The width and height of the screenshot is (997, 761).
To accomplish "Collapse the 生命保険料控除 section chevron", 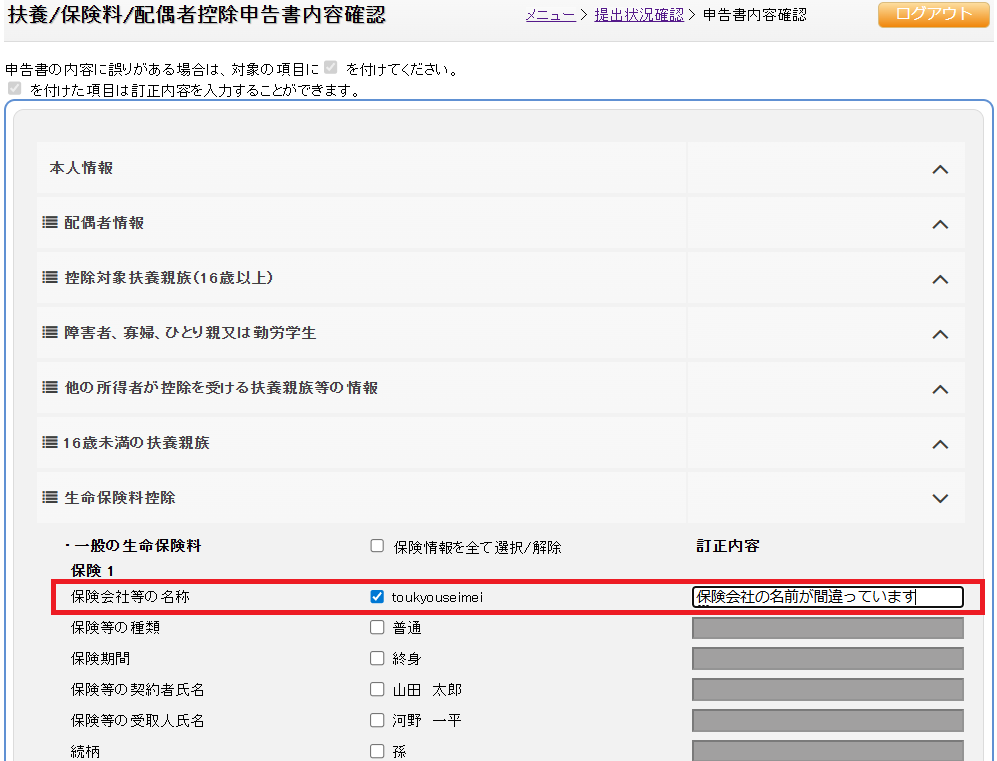I will pos(939,498).
